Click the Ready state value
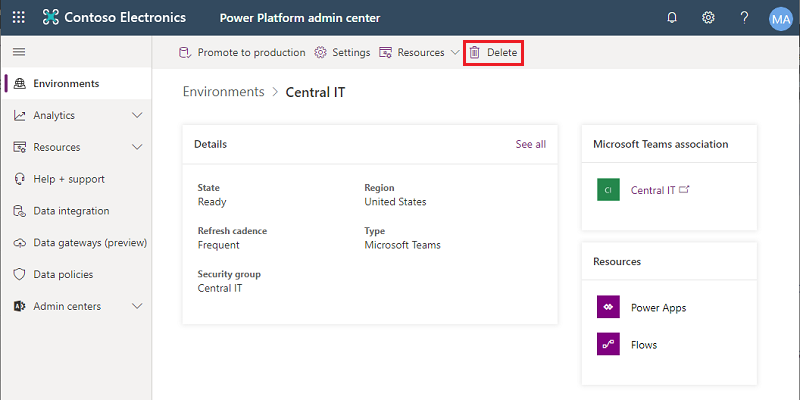The image size is (800, 400). click(212, 202)
